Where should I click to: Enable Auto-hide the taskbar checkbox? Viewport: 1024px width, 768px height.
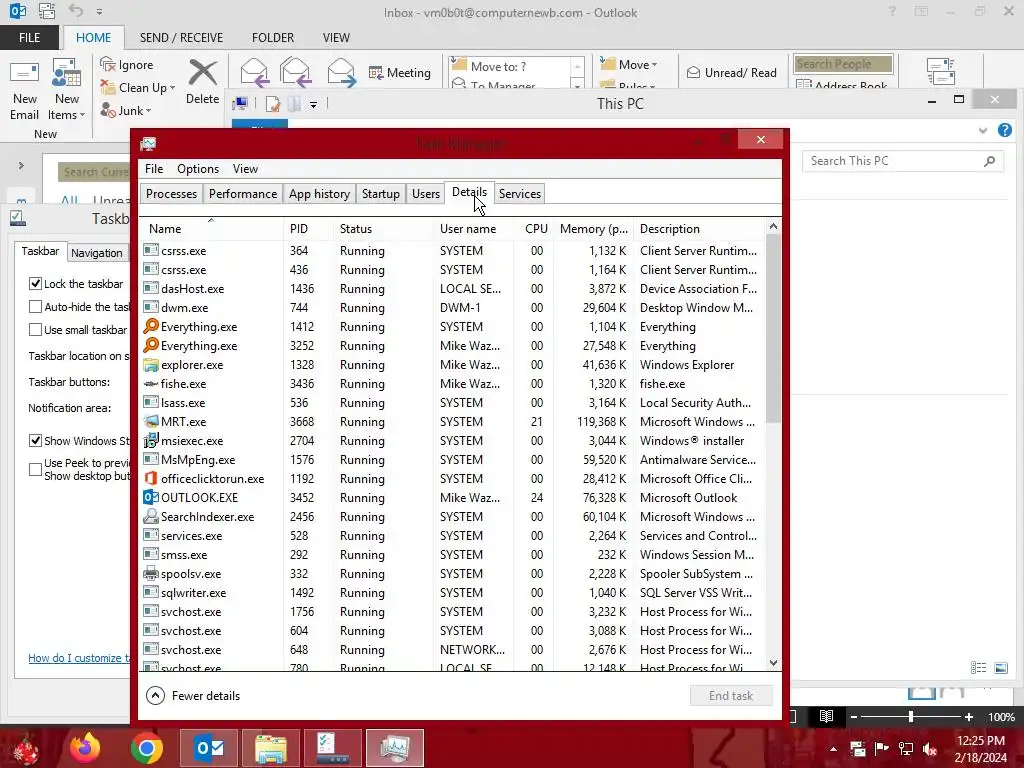pos(35,306)
